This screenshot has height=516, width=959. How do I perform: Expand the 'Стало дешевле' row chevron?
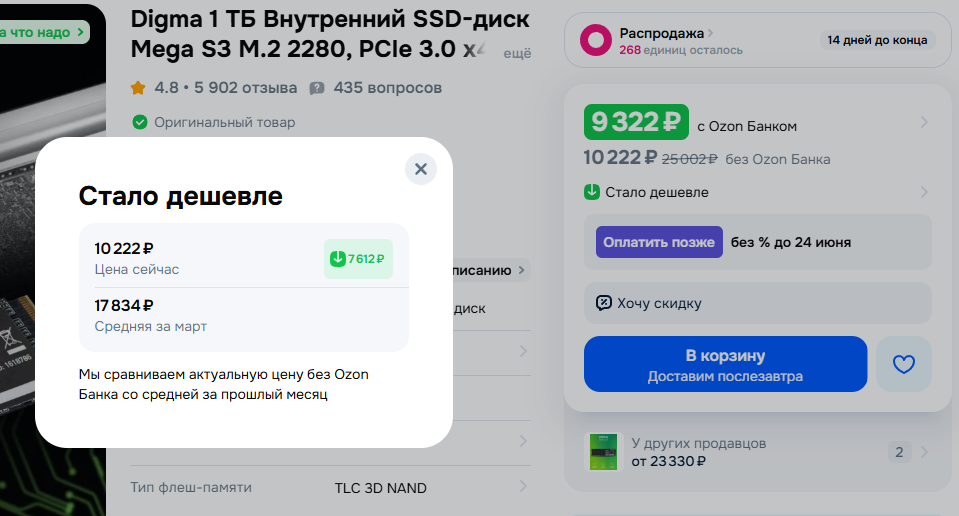point(924,192)
